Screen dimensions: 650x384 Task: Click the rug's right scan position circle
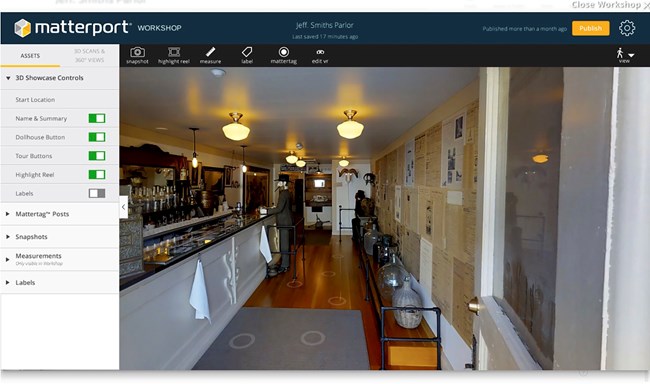point(313,338)
